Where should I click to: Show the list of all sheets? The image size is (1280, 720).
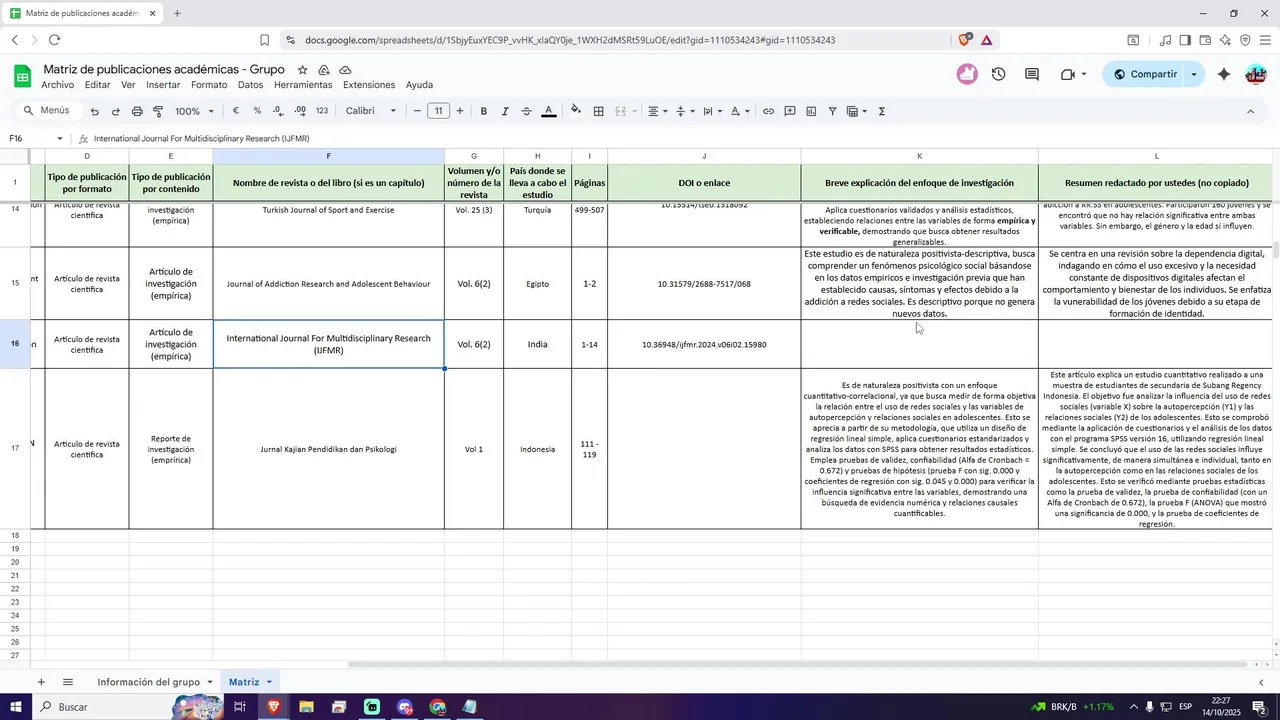click(68, 682)
